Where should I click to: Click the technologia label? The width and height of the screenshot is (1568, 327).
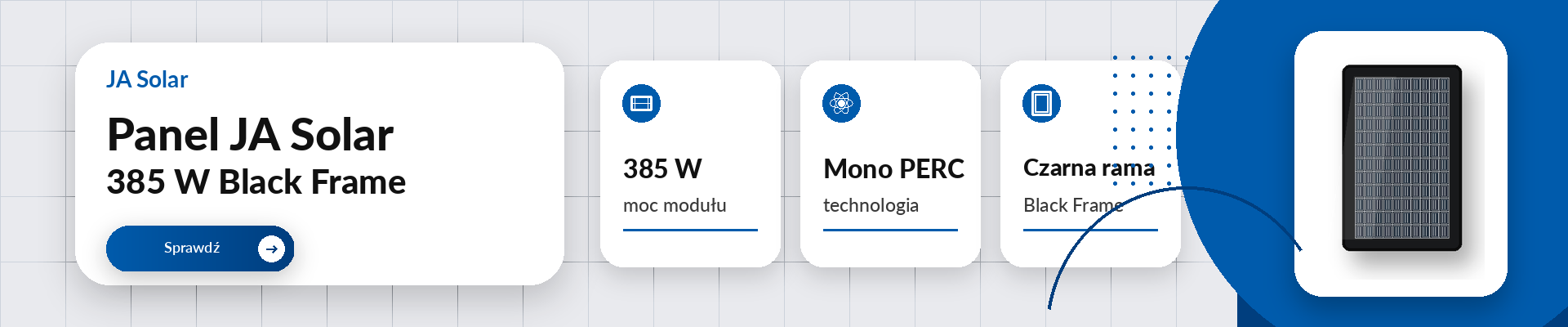click(x=871, y=205)
